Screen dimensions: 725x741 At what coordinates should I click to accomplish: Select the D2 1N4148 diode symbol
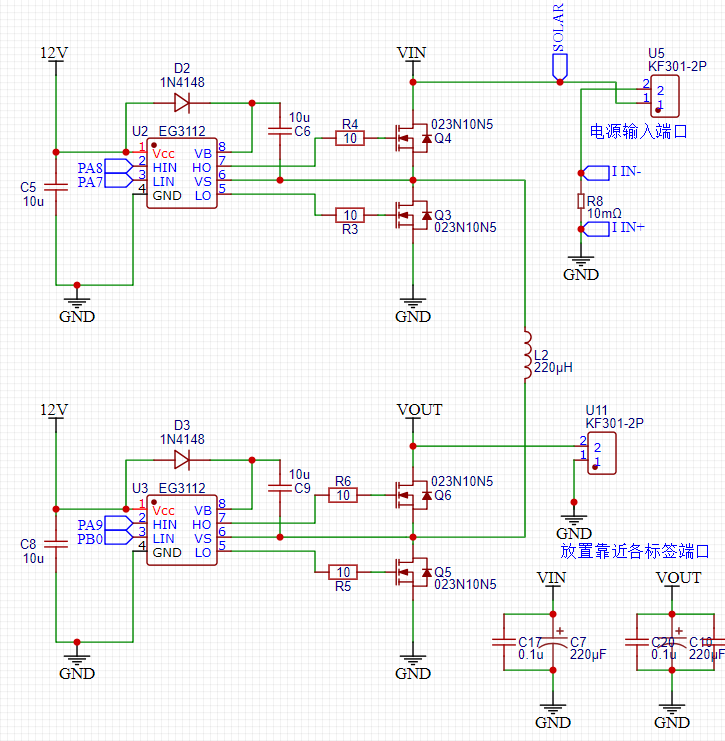(182, 103)
